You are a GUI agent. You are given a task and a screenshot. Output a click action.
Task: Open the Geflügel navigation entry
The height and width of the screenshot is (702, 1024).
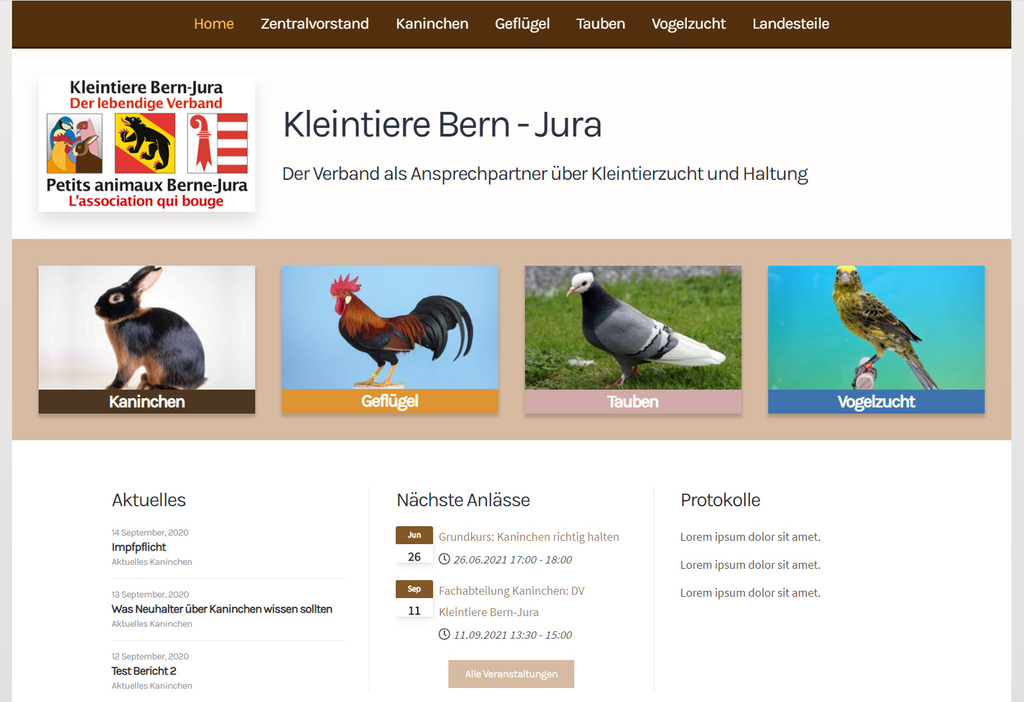coord(522,23)
